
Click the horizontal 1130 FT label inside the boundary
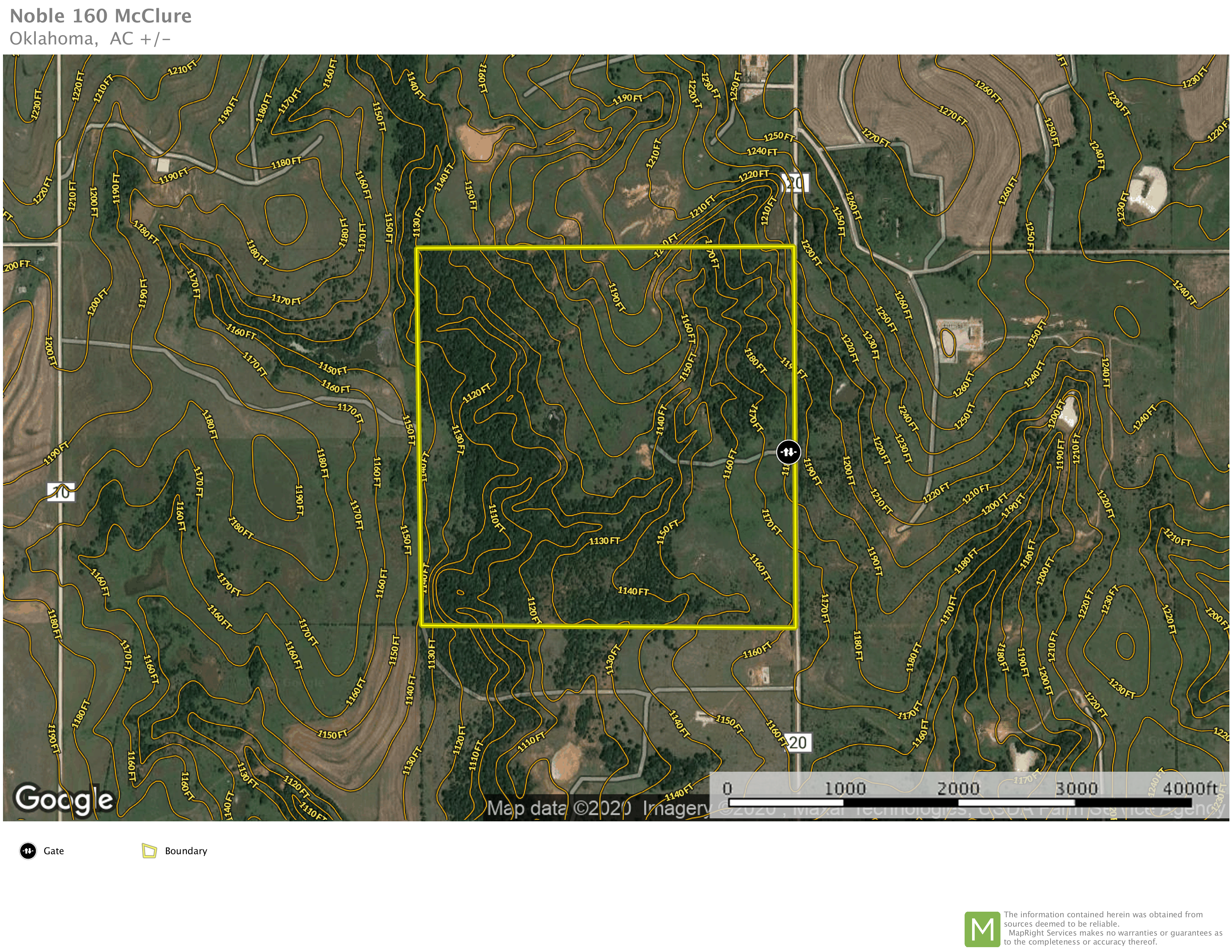[x=604, y=541]
